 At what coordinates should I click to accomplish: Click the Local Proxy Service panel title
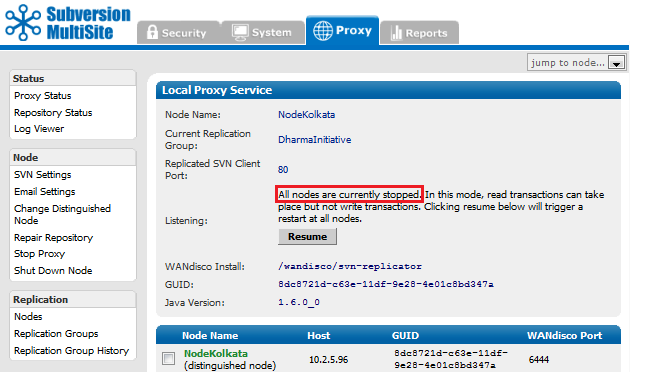(217, 90)
